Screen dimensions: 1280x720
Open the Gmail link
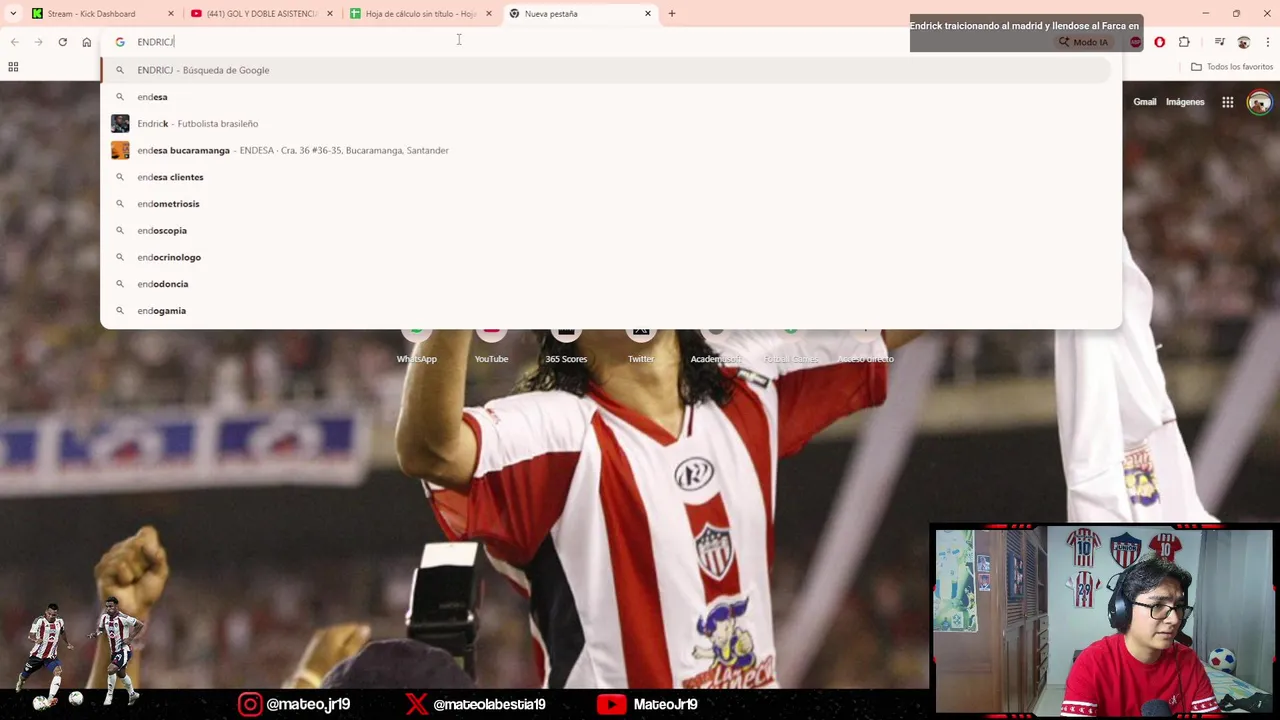click(1145, 102)
